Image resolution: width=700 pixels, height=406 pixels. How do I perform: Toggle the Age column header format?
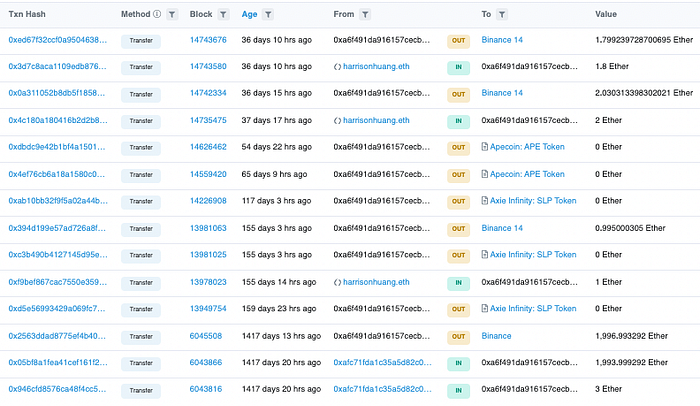(249, 14)
